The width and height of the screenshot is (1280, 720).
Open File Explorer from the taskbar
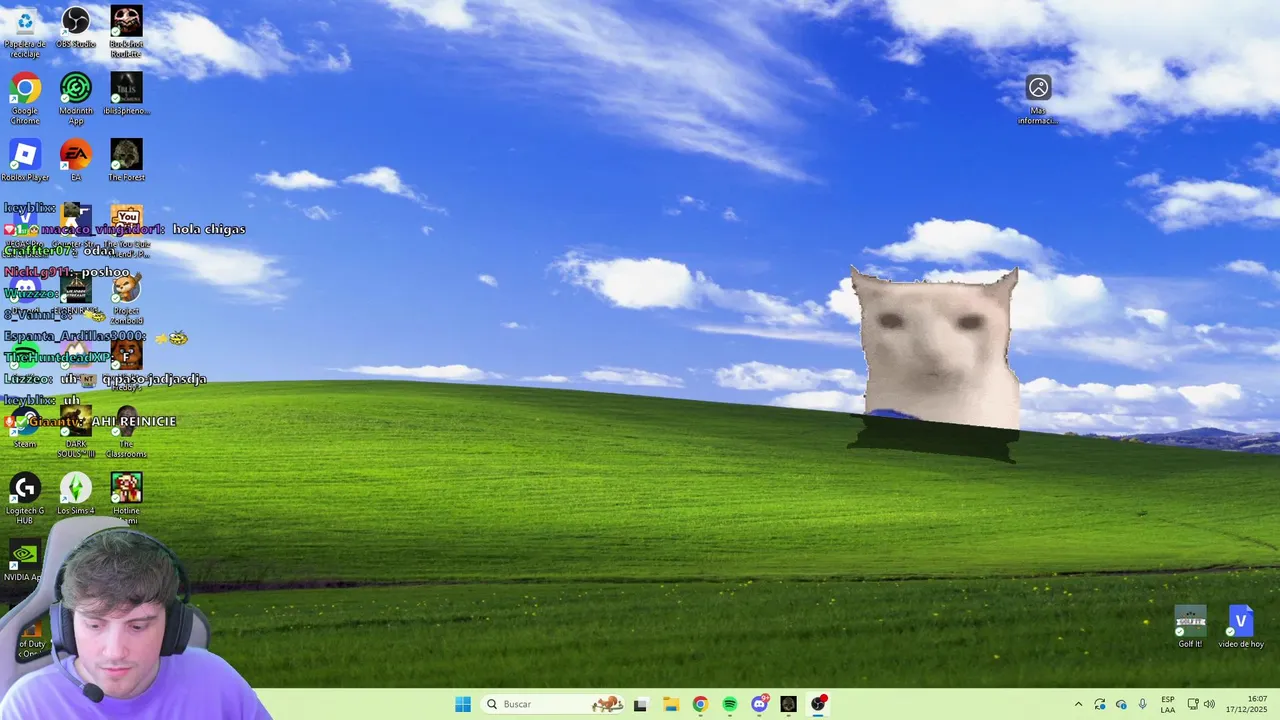(x=671, y=704)
